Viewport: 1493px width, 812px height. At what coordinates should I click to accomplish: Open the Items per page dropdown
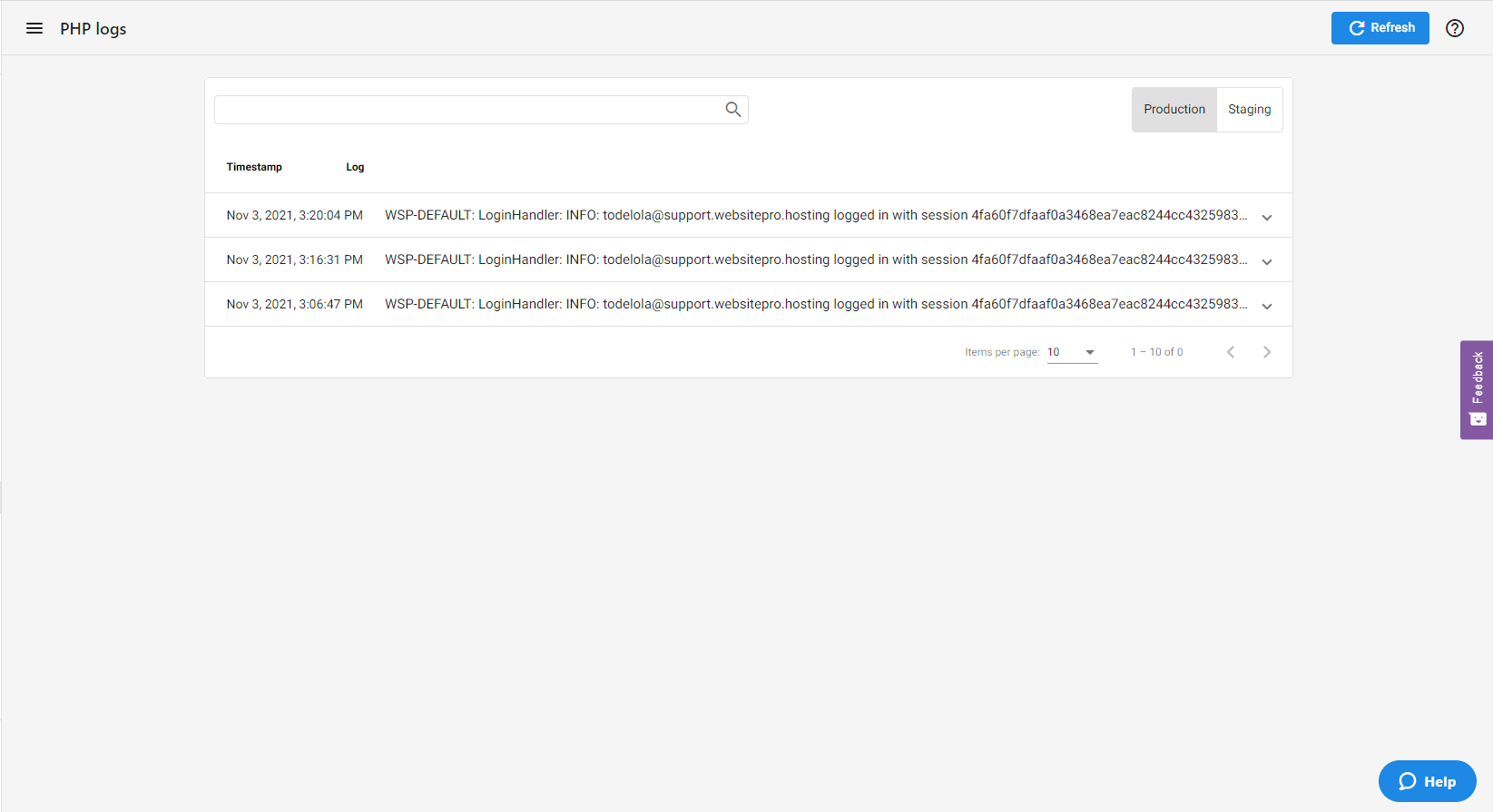[x=1072, y=352]
